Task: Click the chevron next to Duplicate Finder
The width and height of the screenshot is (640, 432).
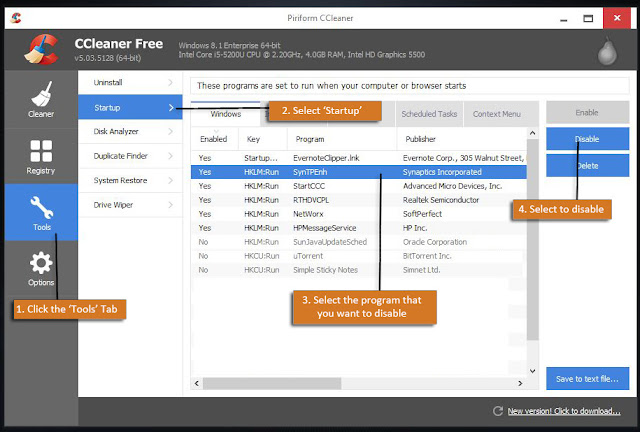Action: pos(171,156)
